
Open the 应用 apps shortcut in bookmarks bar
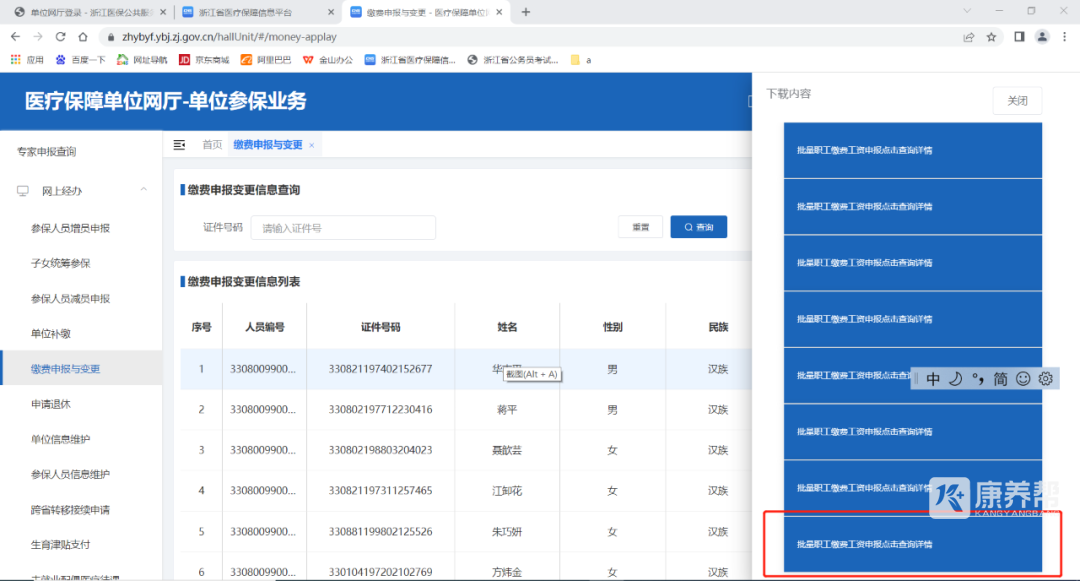[x=28, y=60]
